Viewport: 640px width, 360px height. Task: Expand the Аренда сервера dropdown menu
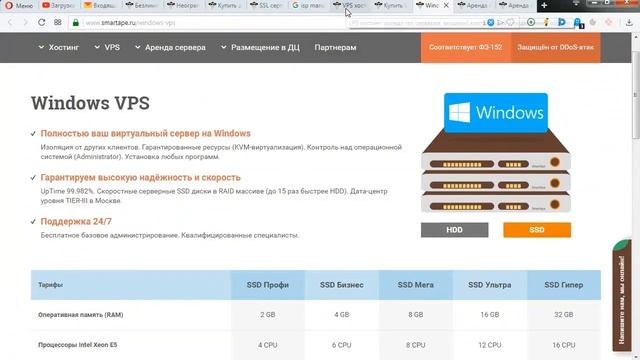click(x=170, y=47)
